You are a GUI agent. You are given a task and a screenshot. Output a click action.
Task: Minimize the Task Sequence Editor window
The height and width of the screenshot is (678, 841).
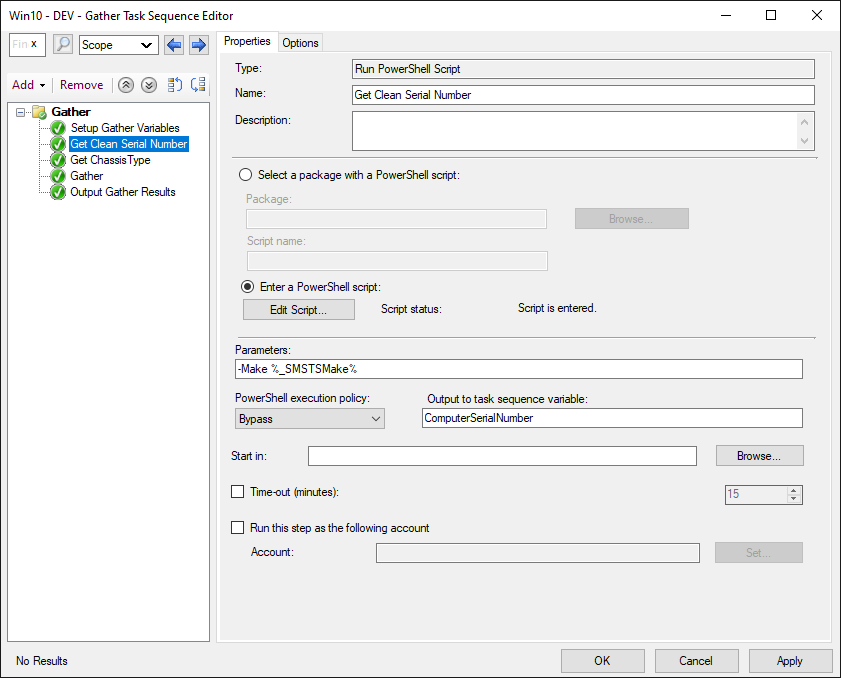coord(726,16)
